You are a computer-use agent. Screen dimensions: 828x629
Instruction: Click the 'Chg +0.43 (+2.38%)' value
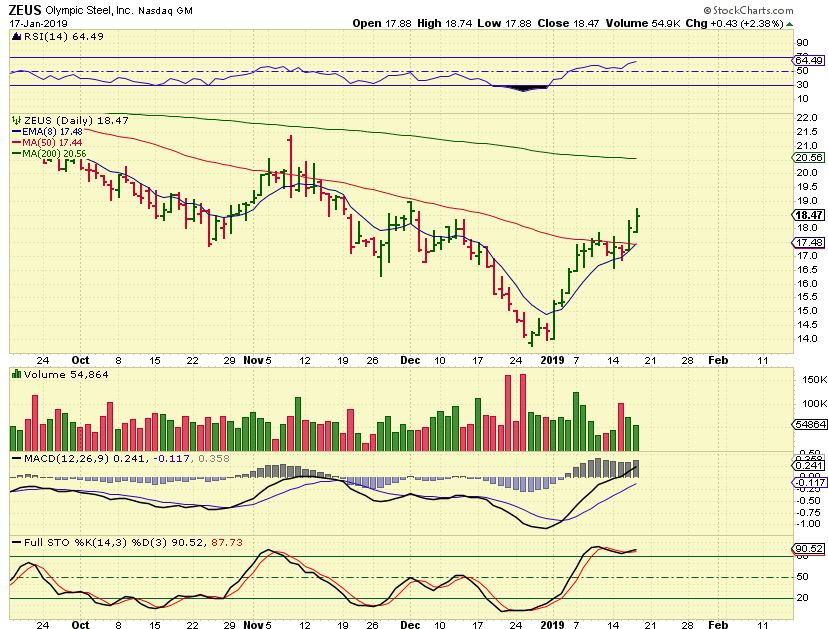734,23
